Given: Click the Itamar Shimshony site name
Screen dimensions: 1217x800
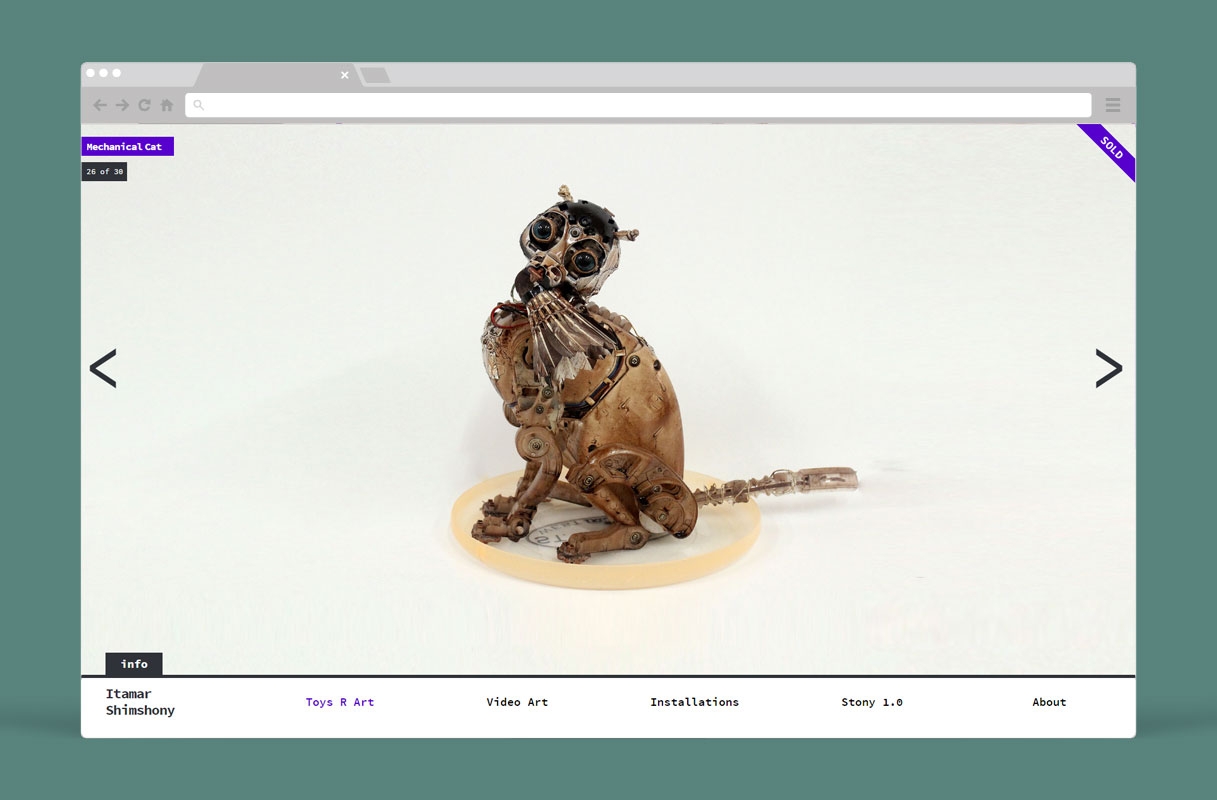Looking at the screenshot, I should pyautogui.click(x=140, y=702).
